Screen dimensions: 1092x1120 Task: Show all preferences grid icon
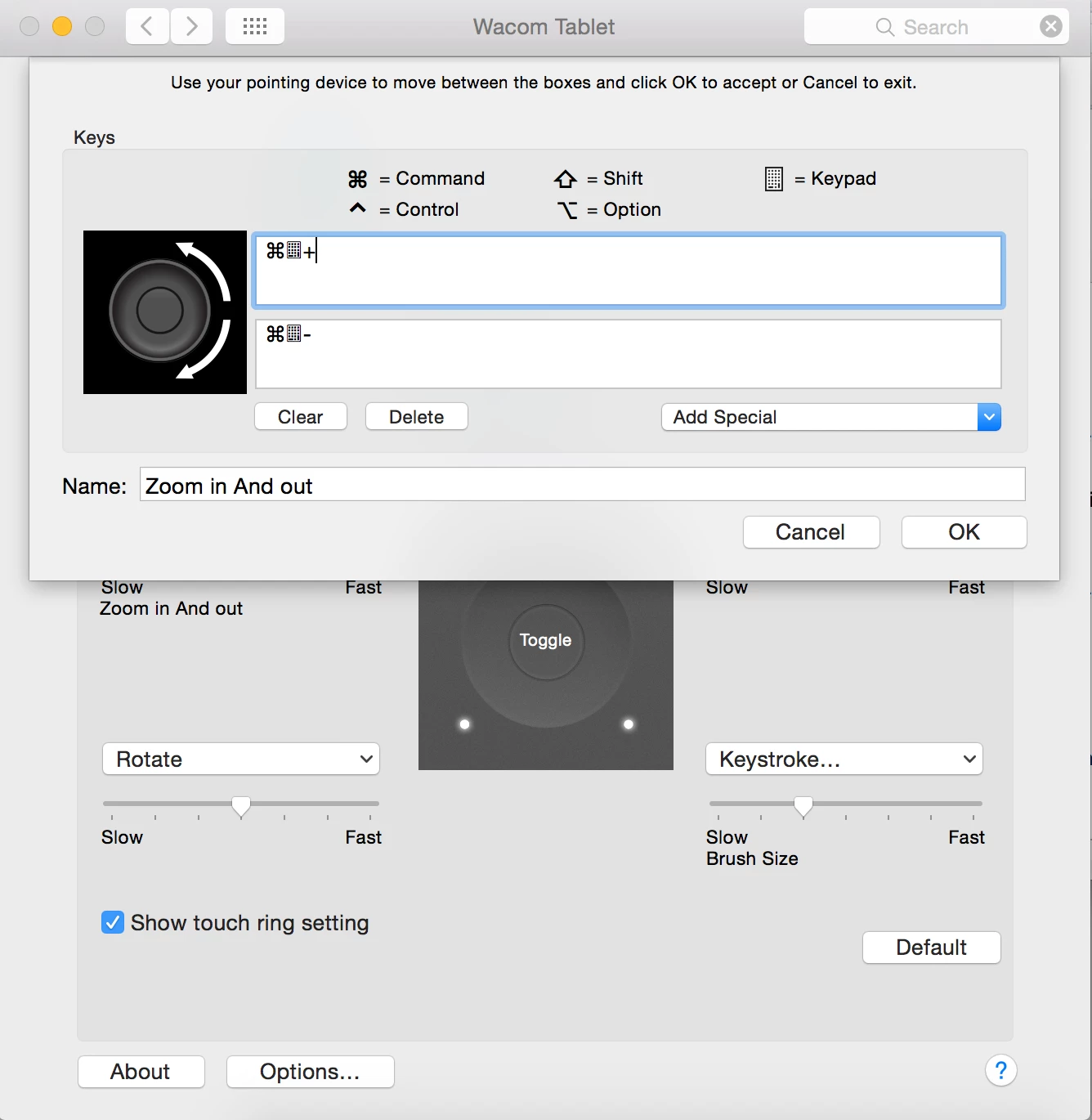tap(255, 26)
